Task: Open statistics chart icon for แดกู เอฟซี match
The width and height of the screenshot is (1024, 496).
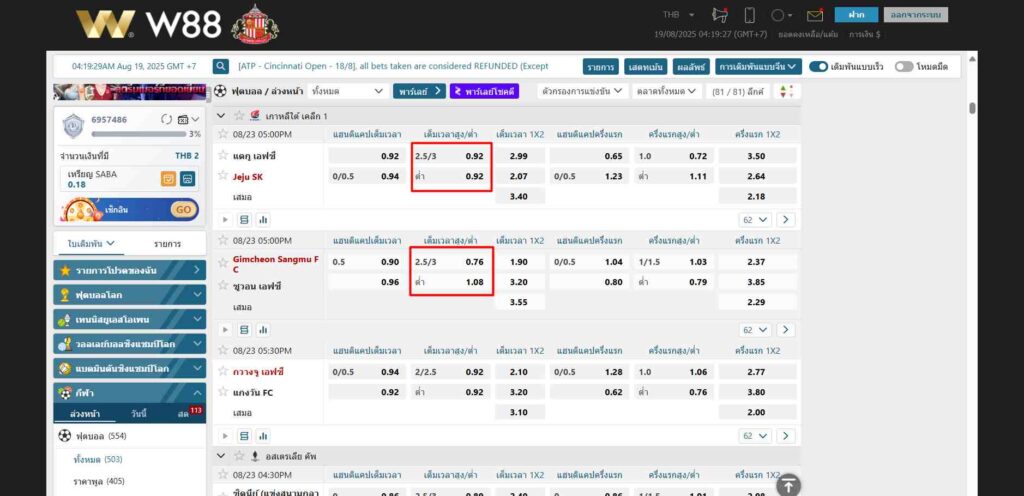Action: 263,220
